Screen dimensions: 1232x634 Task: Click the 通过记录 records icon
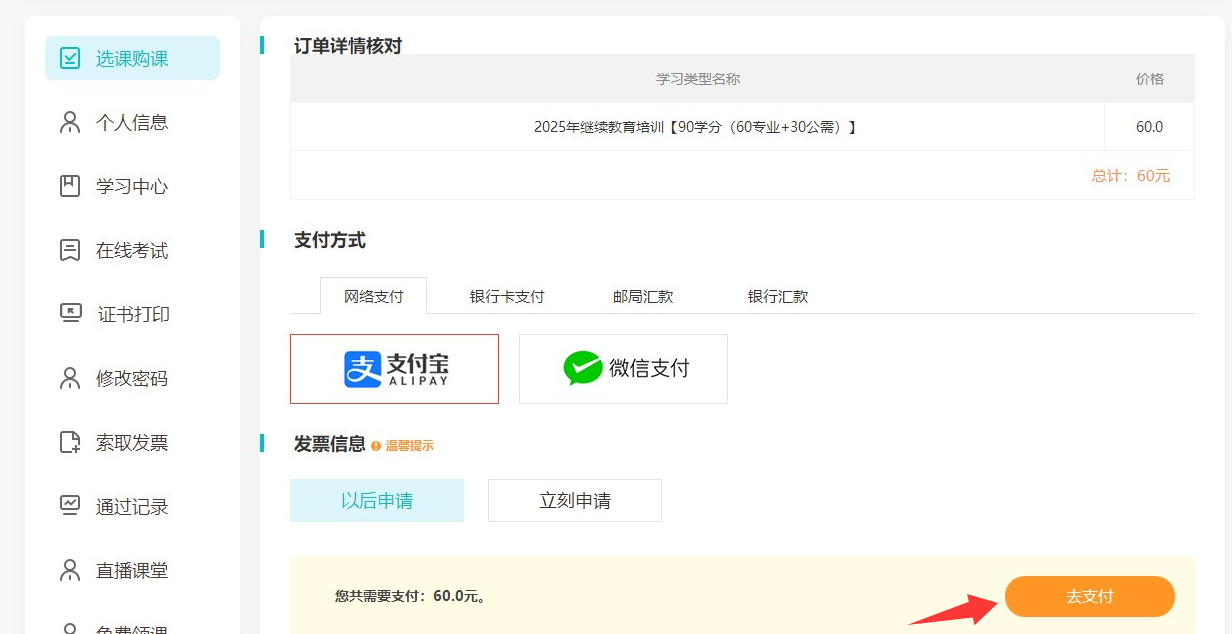pos(68,506)
